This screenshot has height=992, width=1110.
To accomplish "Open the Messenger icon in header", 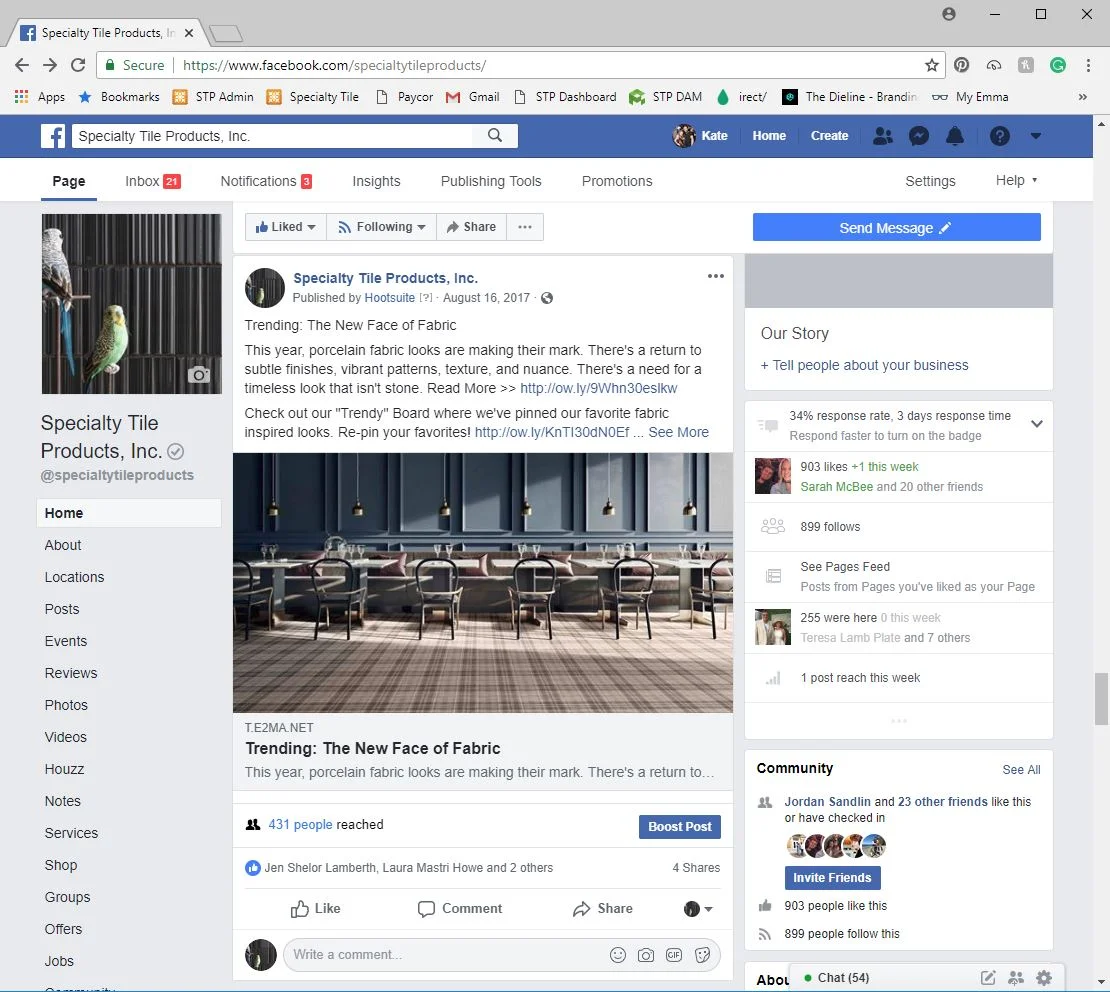I will 919,136.
